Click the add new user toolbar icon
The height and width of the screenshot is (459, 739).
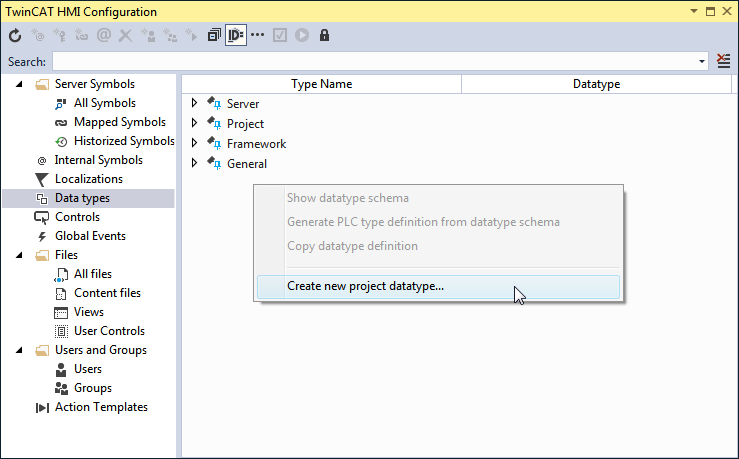(x=148, y=35)
